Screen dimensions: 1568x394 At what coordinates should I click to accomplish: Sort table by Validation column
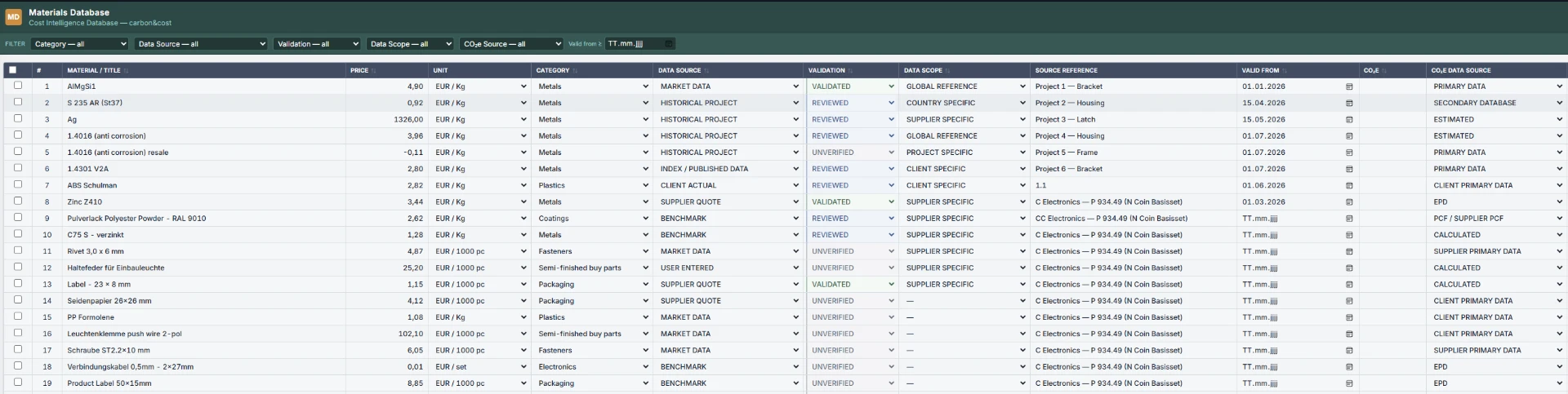[x=850, y=71]
